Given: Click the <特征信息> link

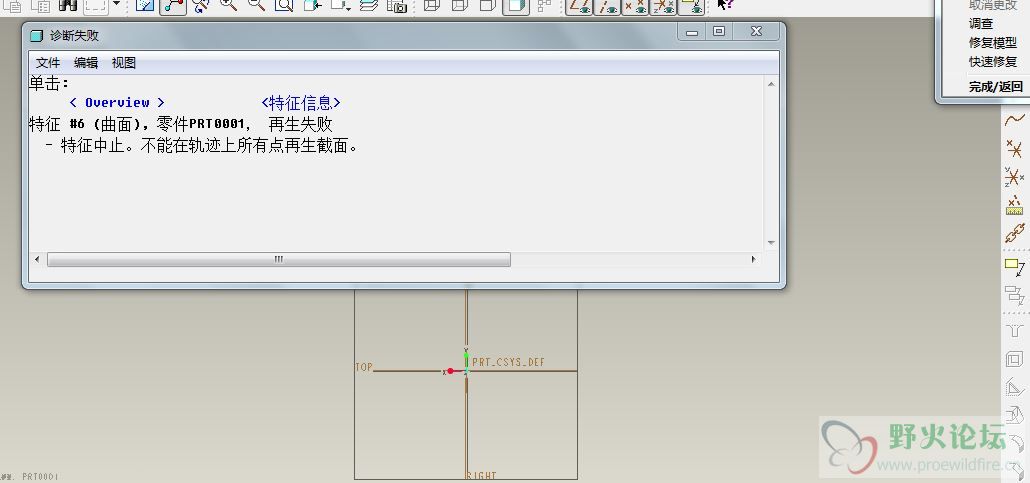Looking at the screenshot, I should click(301, 103).
